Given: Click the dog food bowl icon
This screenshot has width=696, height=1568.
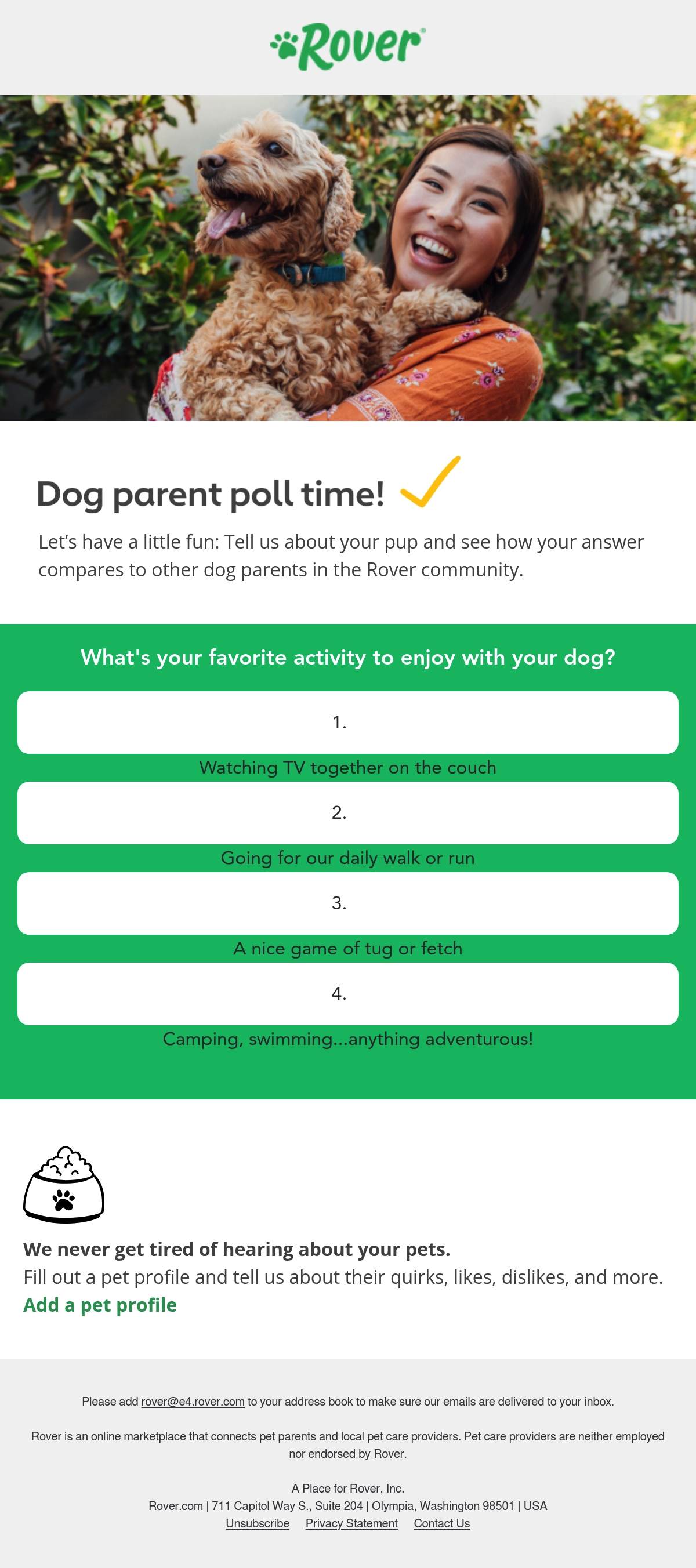Looking at the screenshot, I should (x=64, y=1184).
